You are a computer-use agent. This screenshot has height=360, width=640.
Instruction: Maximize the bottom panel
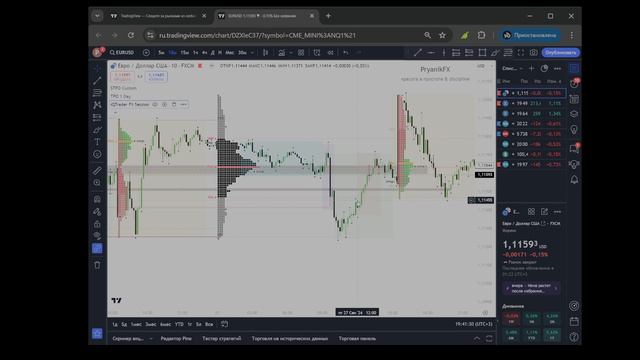pos(489,339)
